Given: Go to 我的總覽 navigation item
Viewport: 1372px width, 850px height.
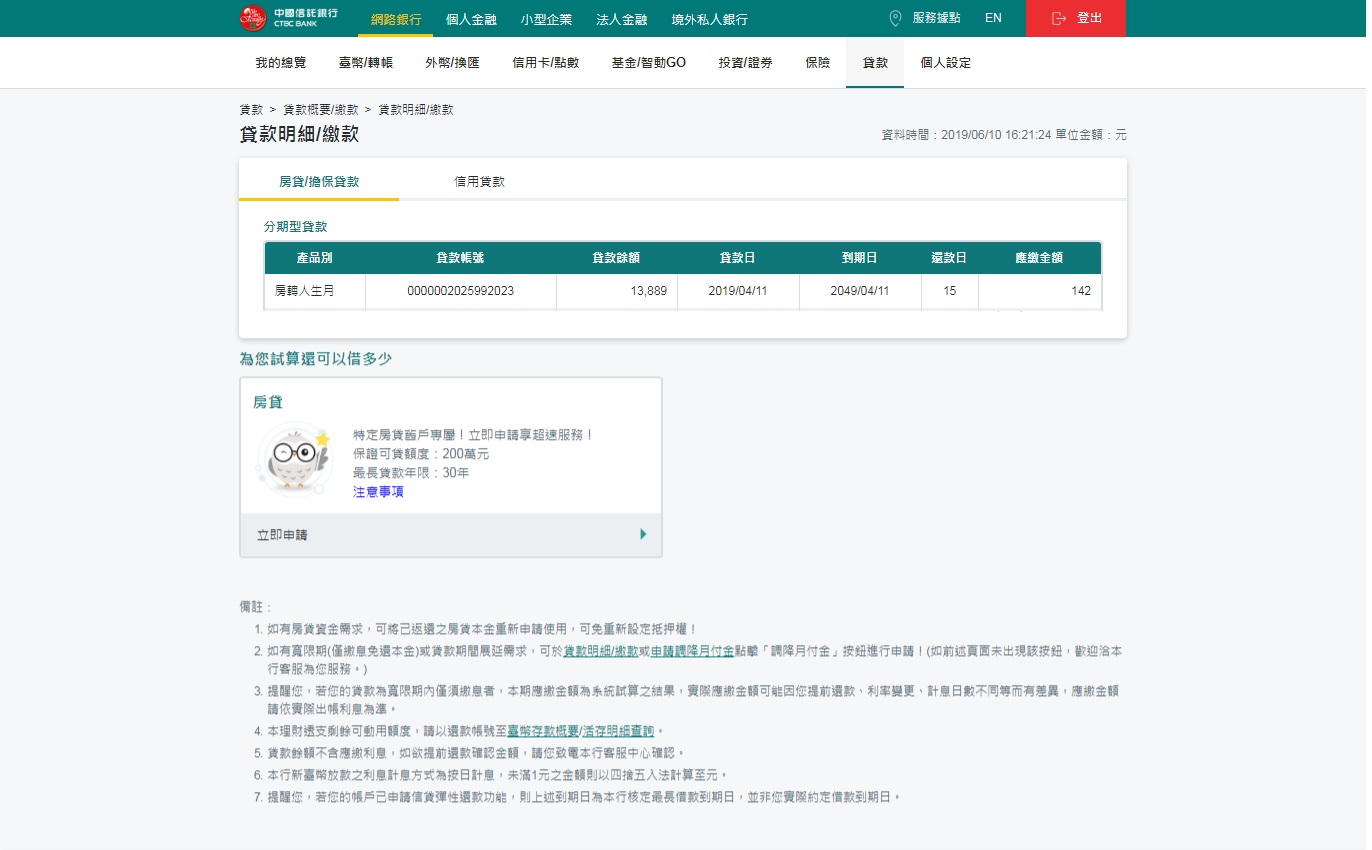Looking at the screenshot, I should 281,62.
